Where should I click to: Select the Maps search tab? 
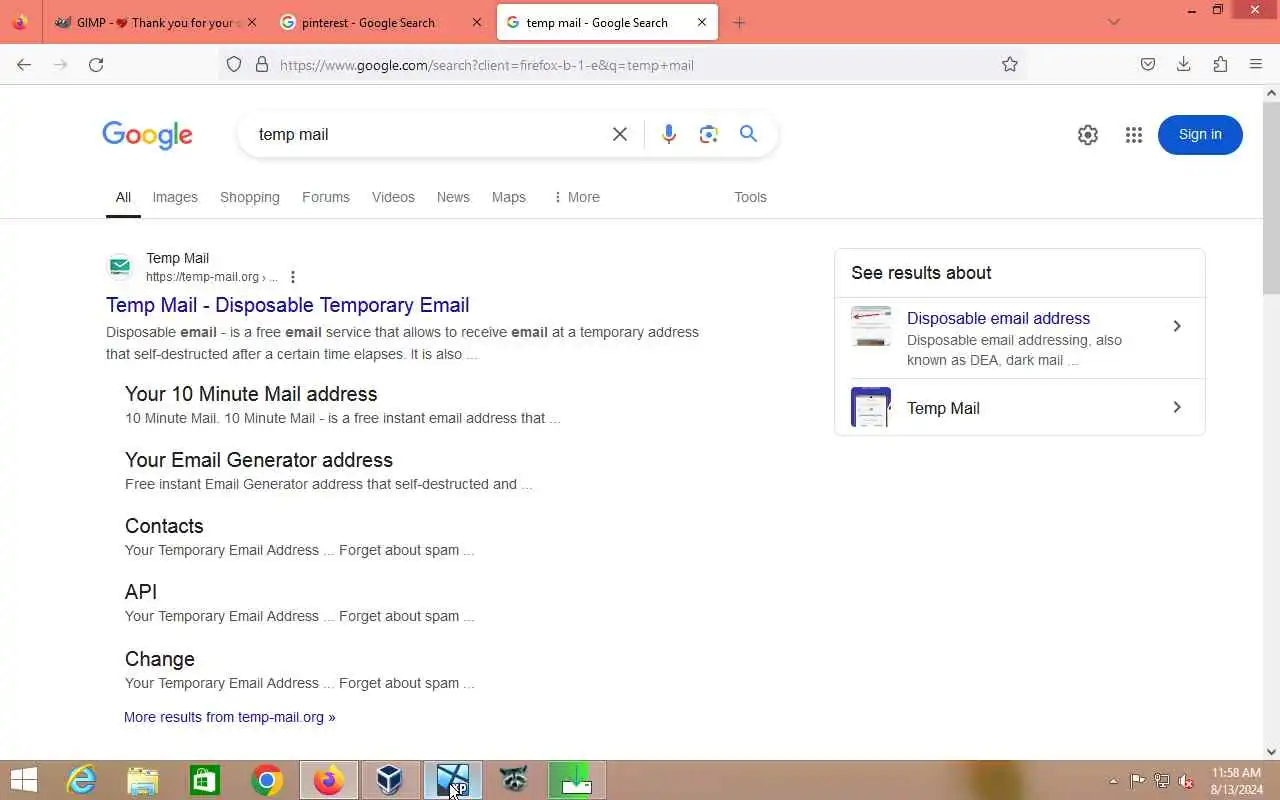pos(509,197)
